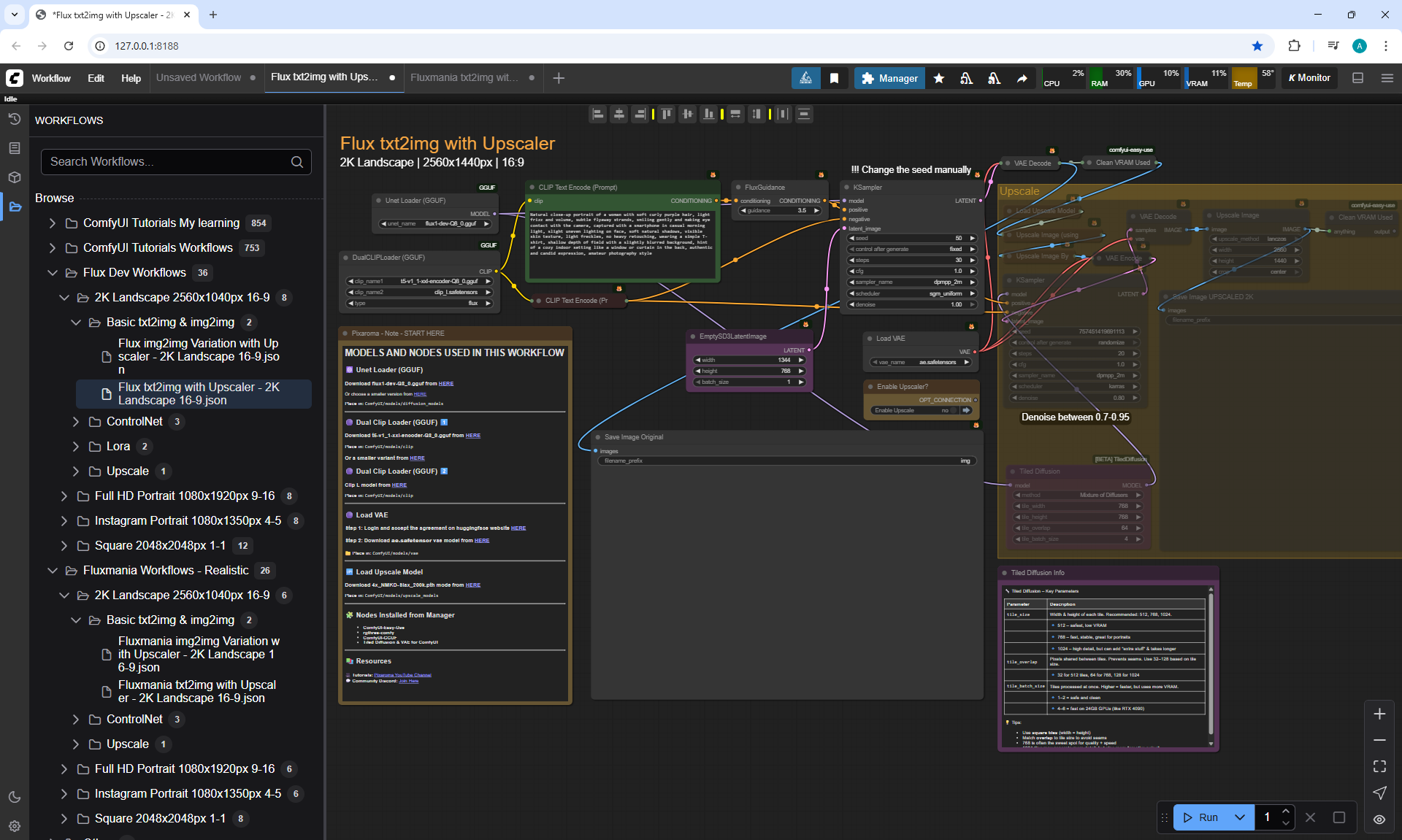Toggle link visibility eye icon

pyautogui.click(x=1379, y=819)
